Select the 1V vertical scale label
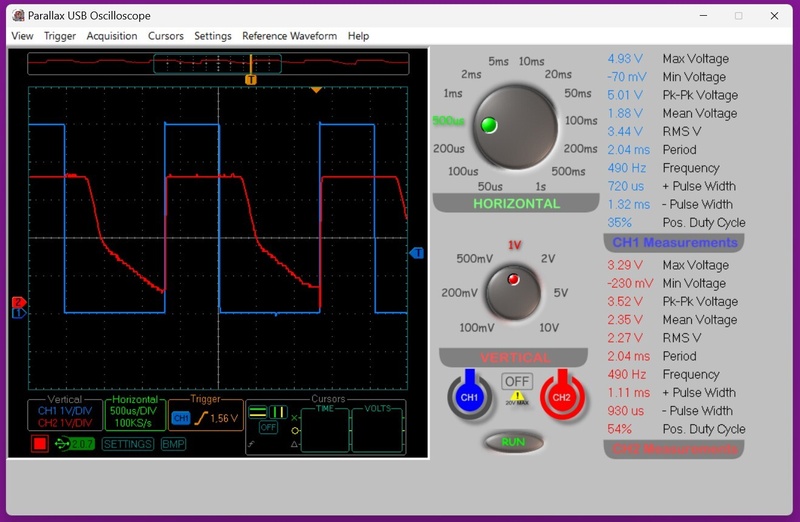Image resolution: width=800 pixels, height=522 pixels. coord(514,245)
